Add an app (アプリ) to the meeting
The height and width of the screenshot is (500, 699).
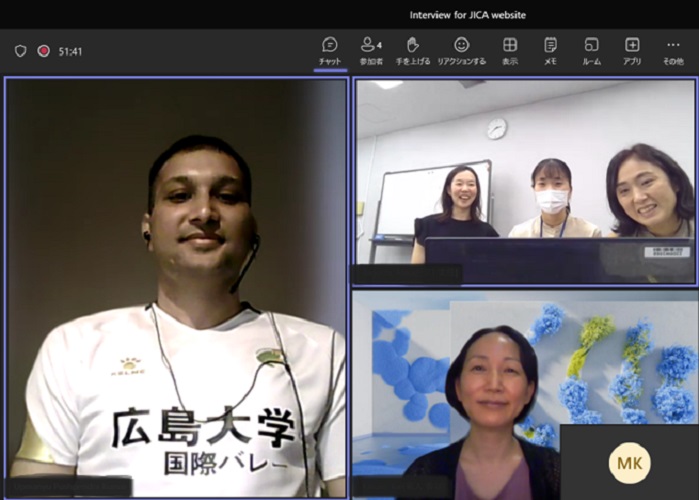point(632,50)
